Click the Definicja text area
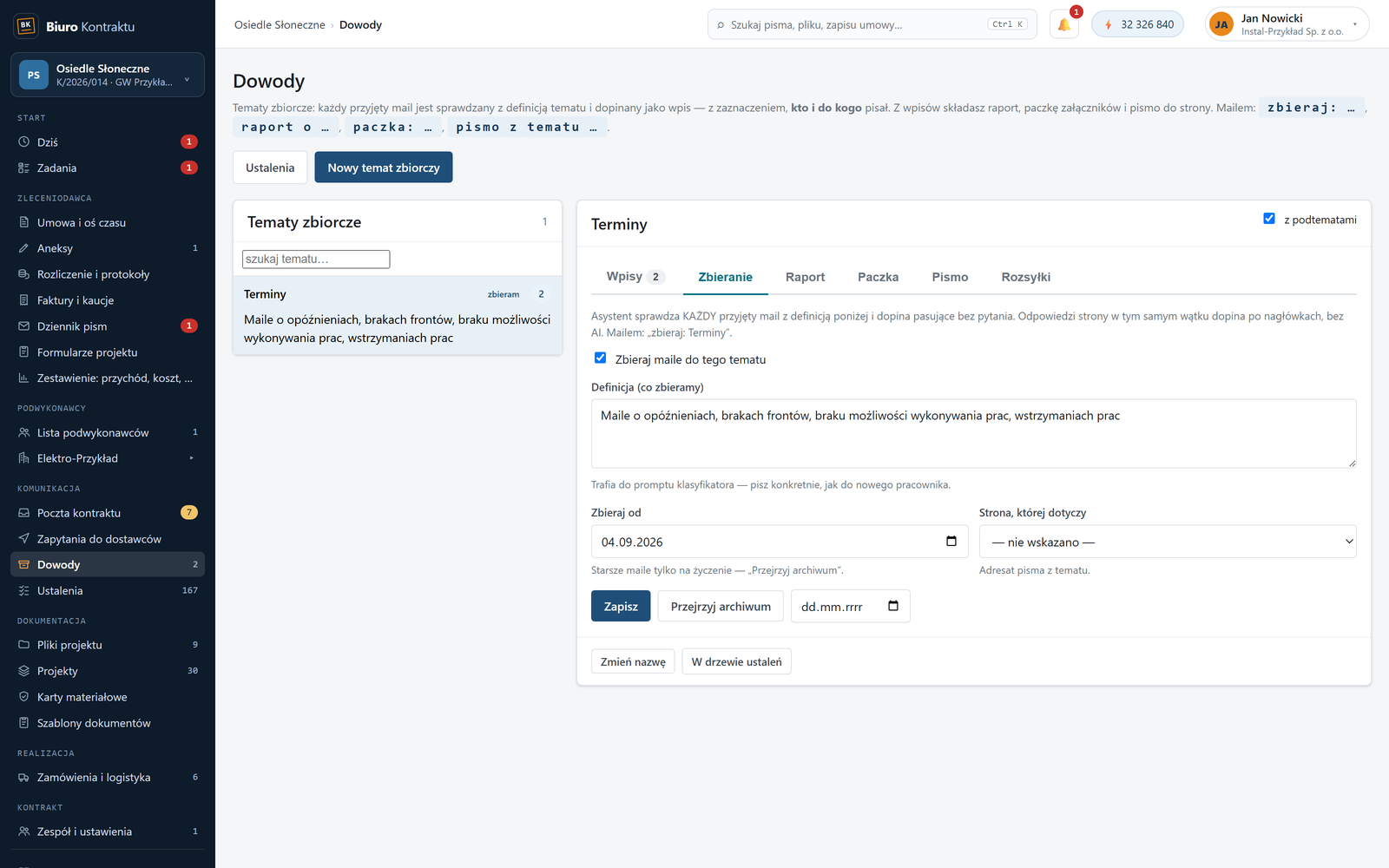1389x868 pixels. (973, 433)
